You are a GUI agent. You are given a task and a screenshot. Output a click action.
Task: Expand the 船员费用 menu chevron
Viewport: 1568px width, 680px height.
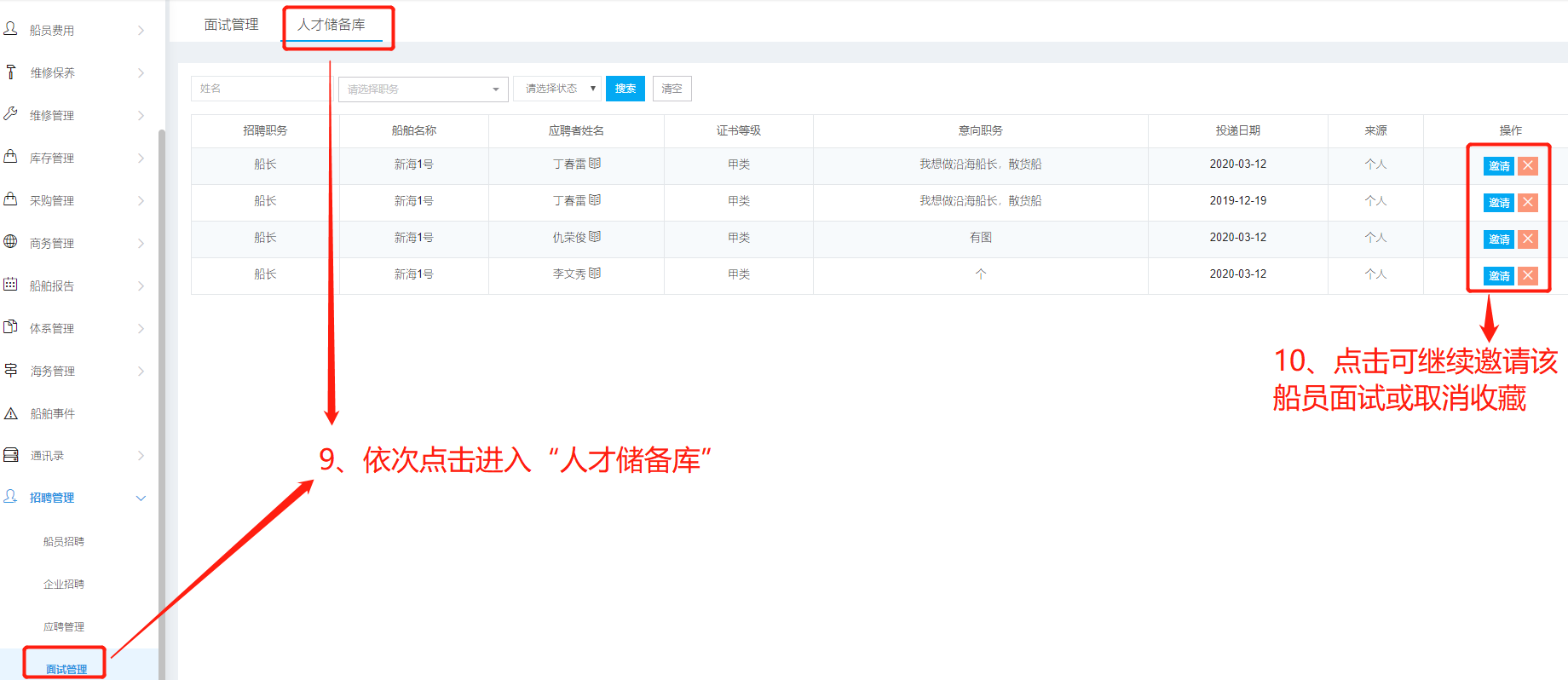[141, 30]
